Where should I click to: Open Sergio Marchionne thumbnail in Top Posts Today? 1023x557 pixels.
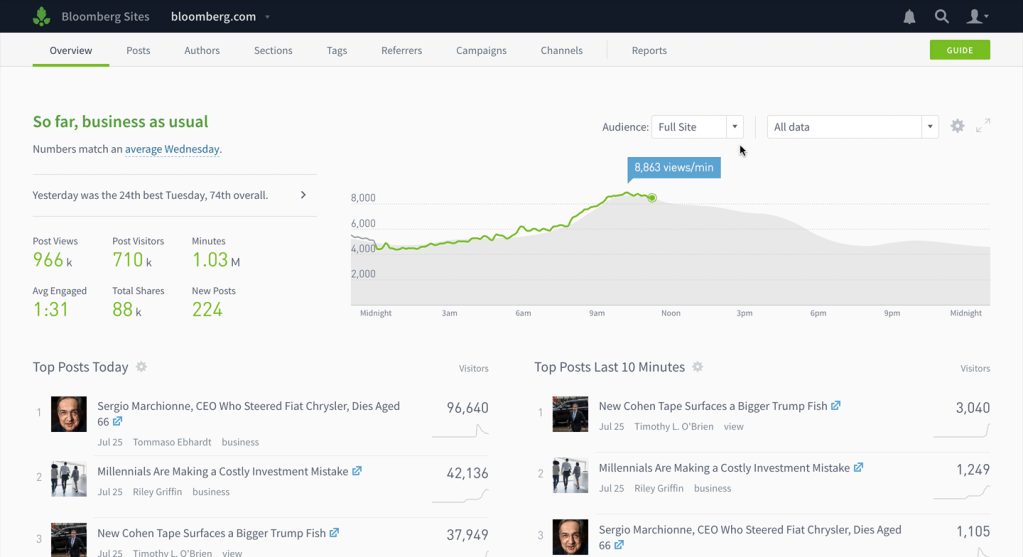click(x=69, y=414)
